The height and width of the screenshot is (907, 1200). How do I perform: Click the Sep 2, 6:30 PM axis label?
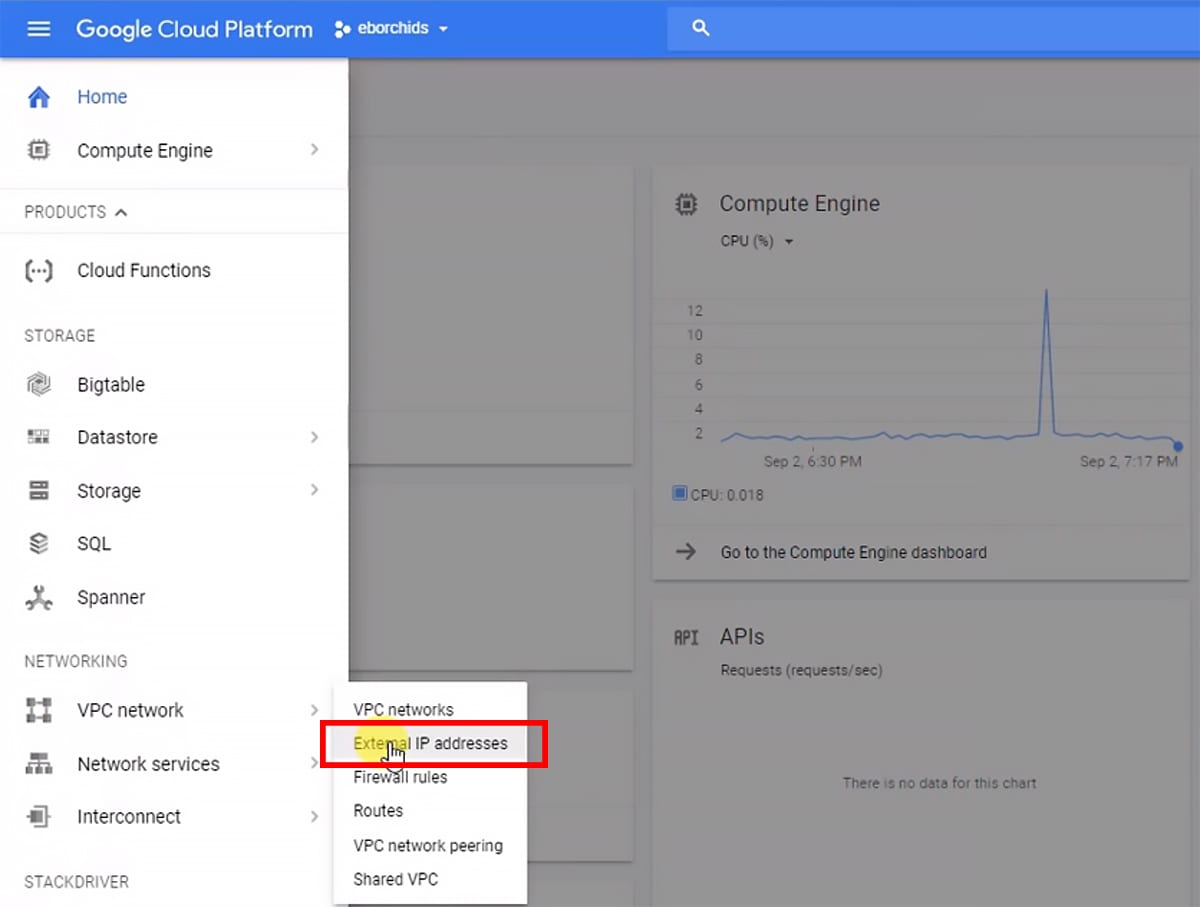coord(813,462)
